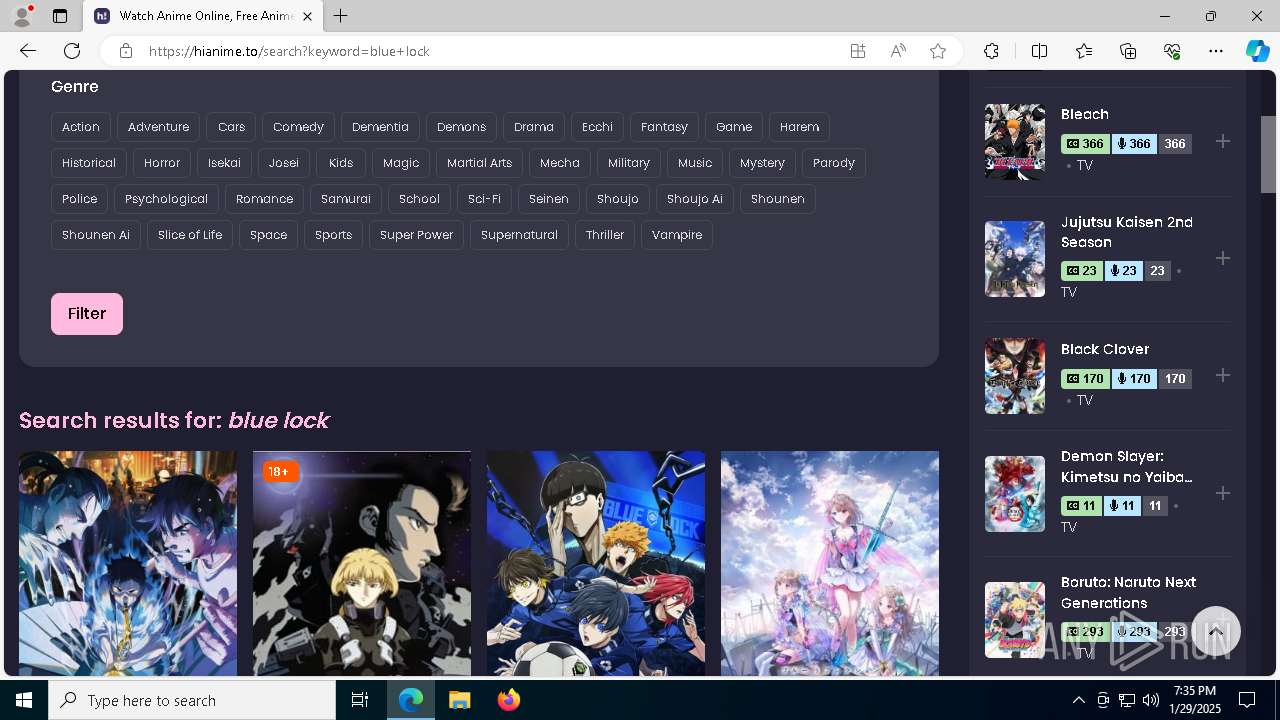The height and width of the screenshot is (720, 1280).
Task: Toggle the Shounen genre filter
Action: (x=778, y=199)
